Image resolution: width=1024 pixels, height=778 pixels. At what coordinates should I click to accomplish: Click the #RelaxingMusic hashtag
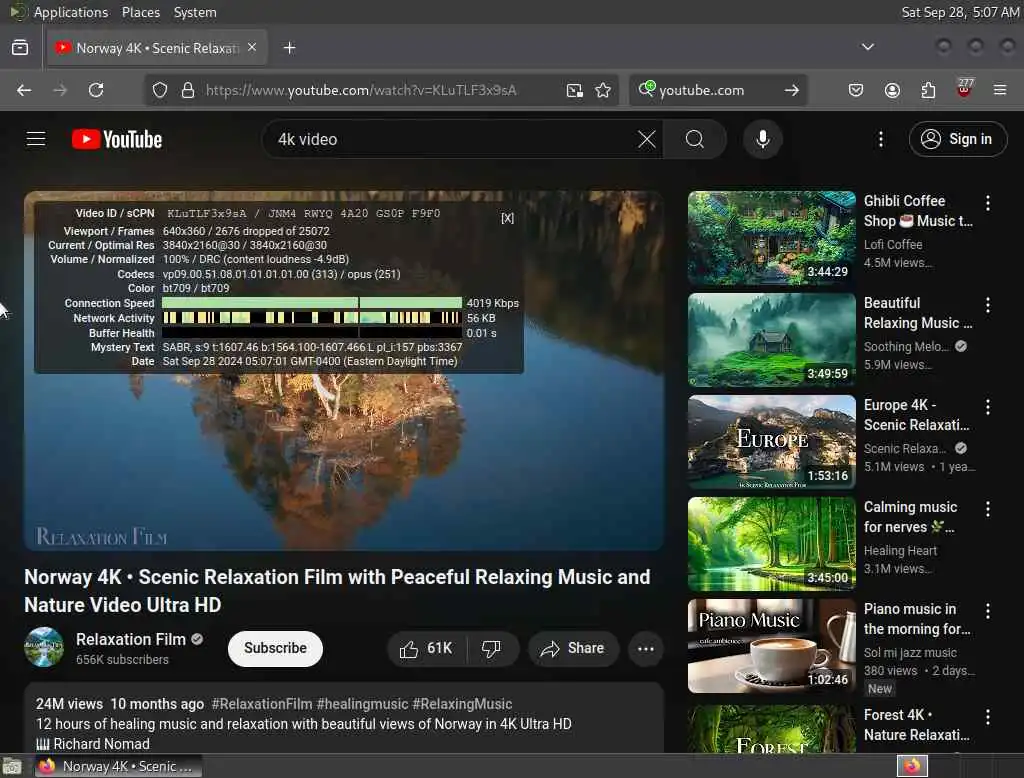point(462,704)
